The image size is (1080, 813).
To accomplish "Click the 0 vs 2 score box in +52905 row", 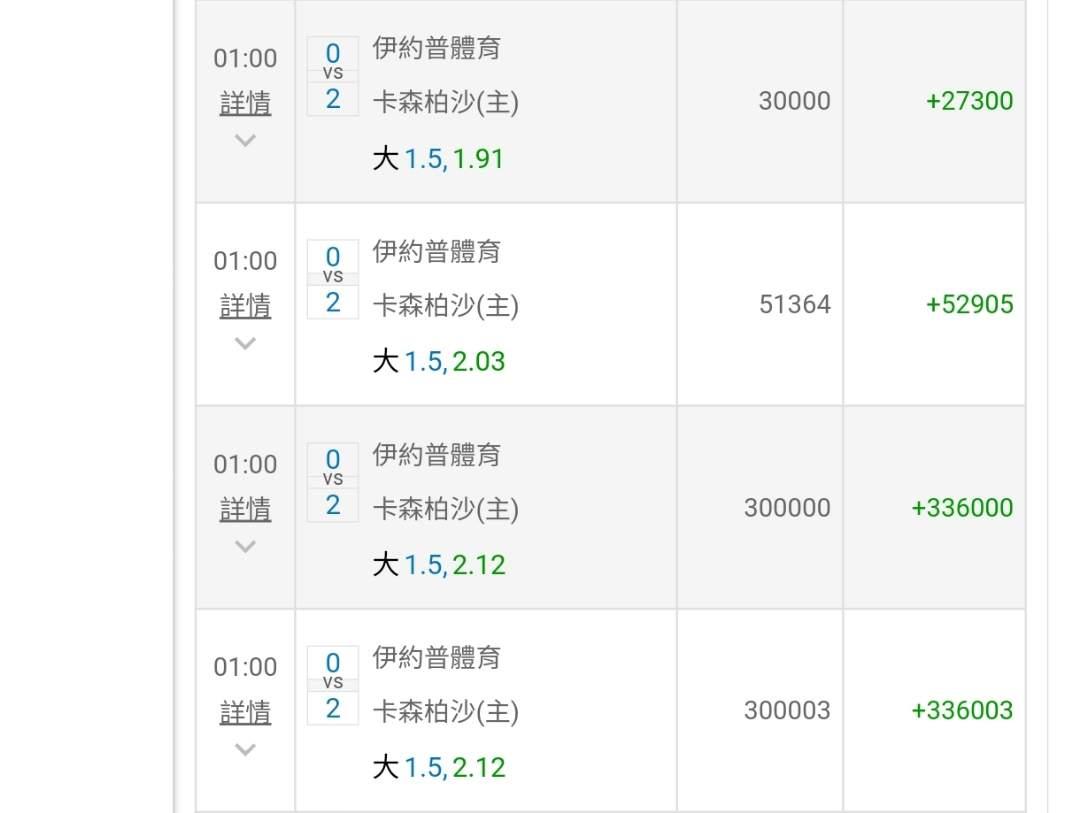I will pyautogui.click(x=333, y=279).
